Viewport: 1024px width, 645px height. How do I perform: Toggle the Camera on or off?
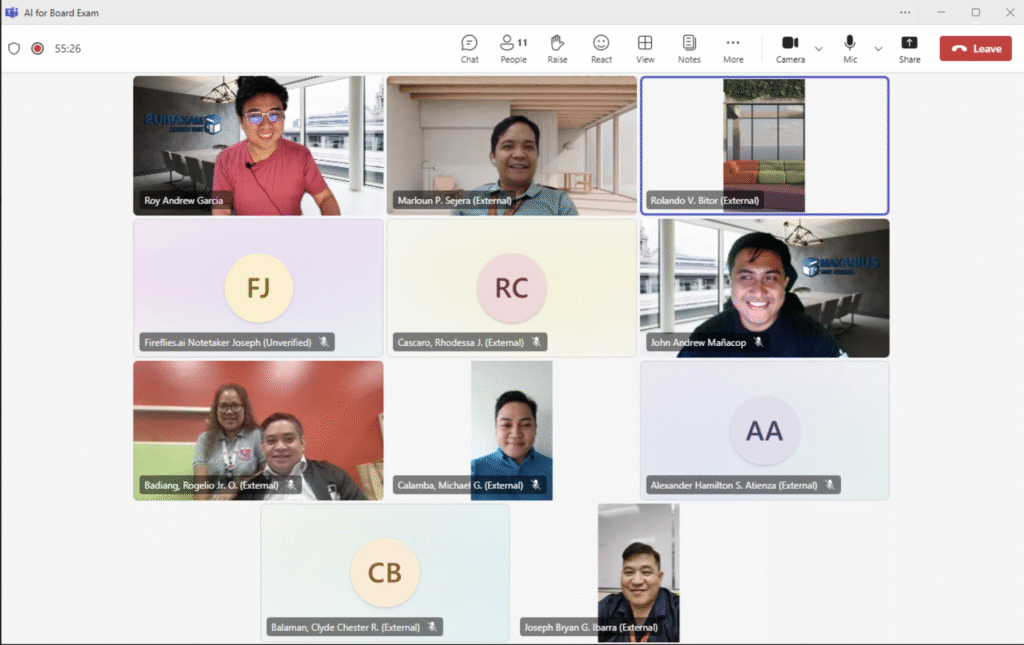pos(790,47)
